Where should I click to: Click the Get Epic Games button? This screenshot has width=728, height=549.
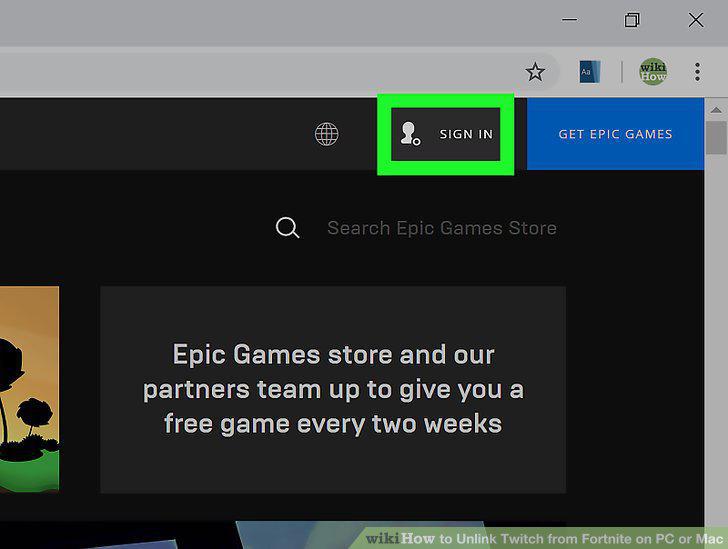click(615, 134)
